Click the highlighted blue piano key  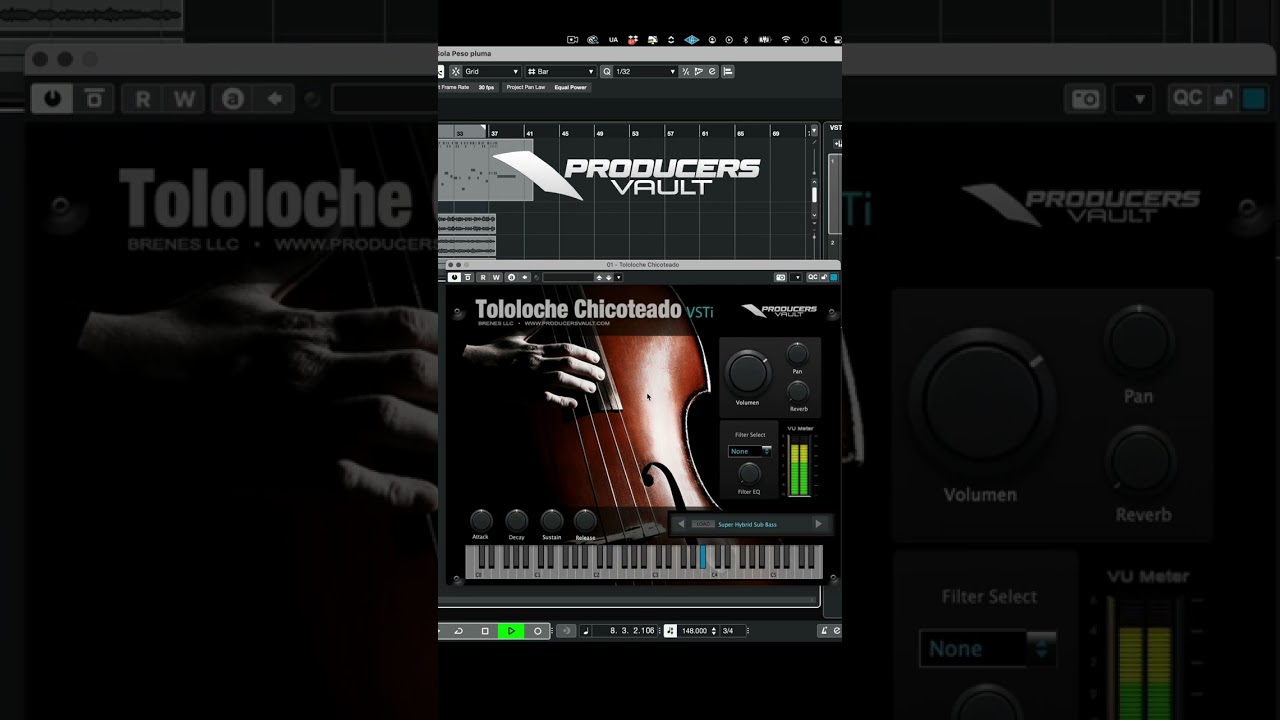coord(703,557)
